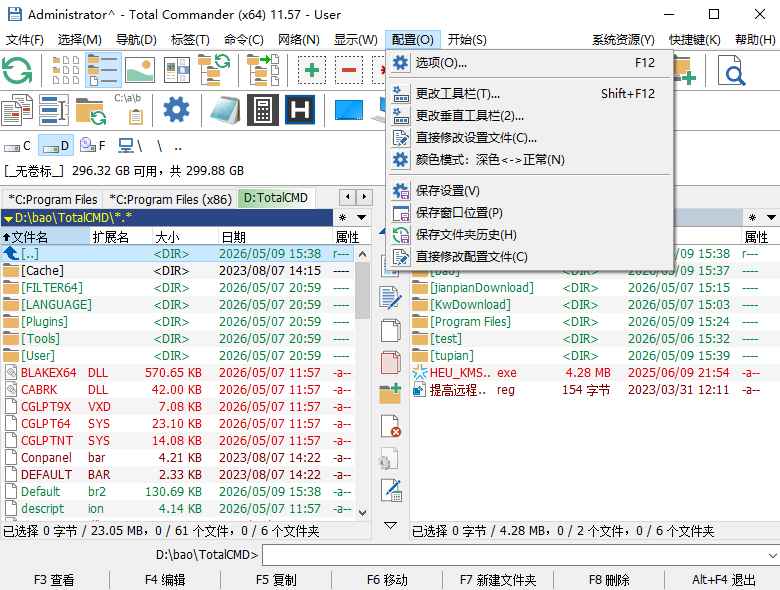The image size is (780, 590).
Task: Click the green plus select group icon
Action: click(312, 70)
